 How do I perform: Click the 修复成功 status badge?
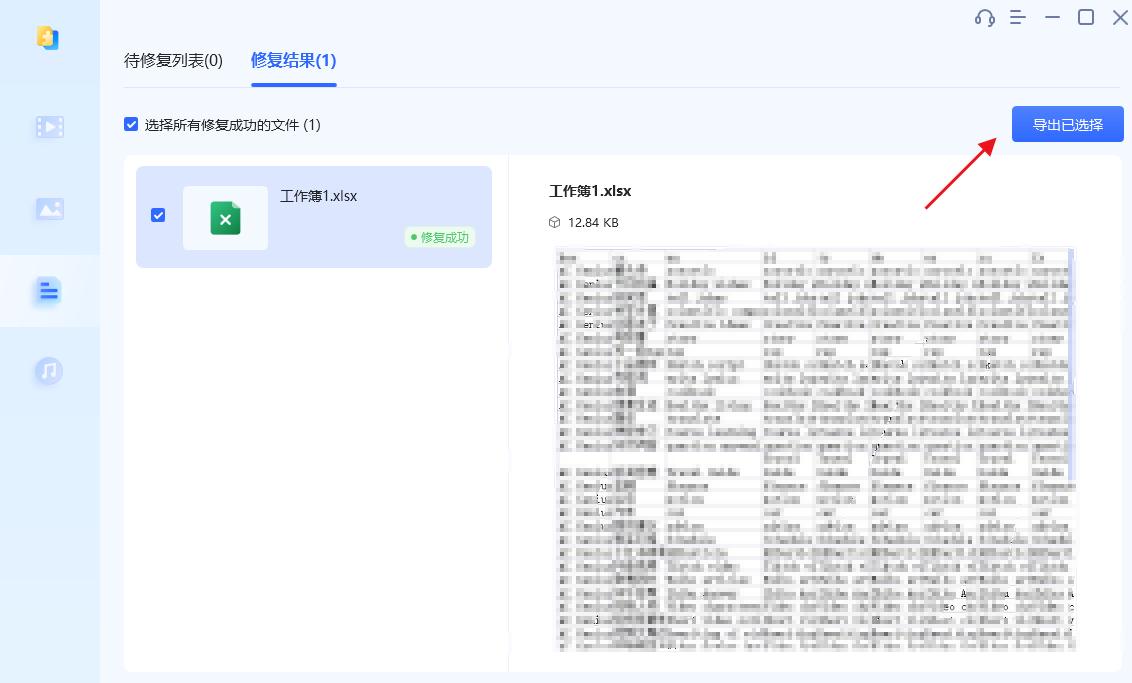click(438, 238)
